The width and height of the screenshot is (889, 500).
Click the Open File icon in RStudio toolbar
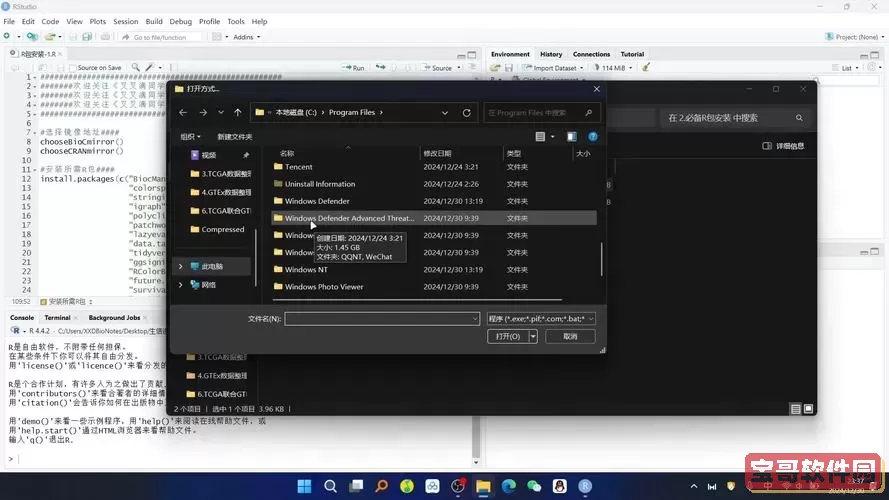(50, 37)
